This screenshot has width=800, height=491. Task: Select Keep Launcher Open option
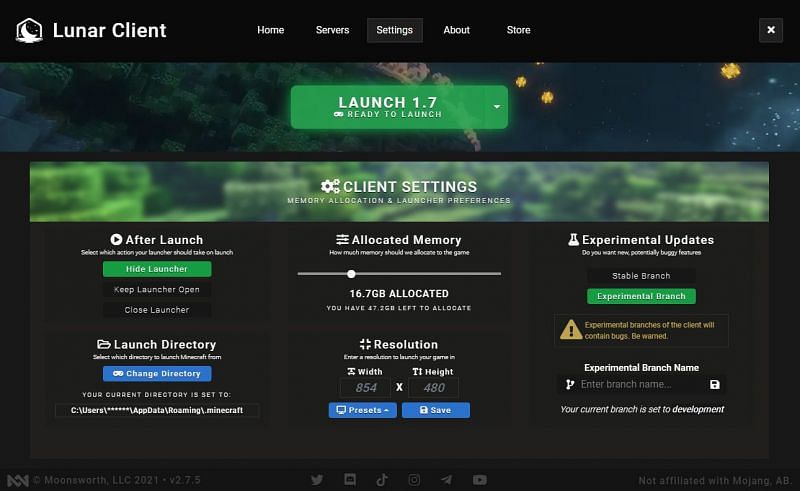tap(157, 289)
